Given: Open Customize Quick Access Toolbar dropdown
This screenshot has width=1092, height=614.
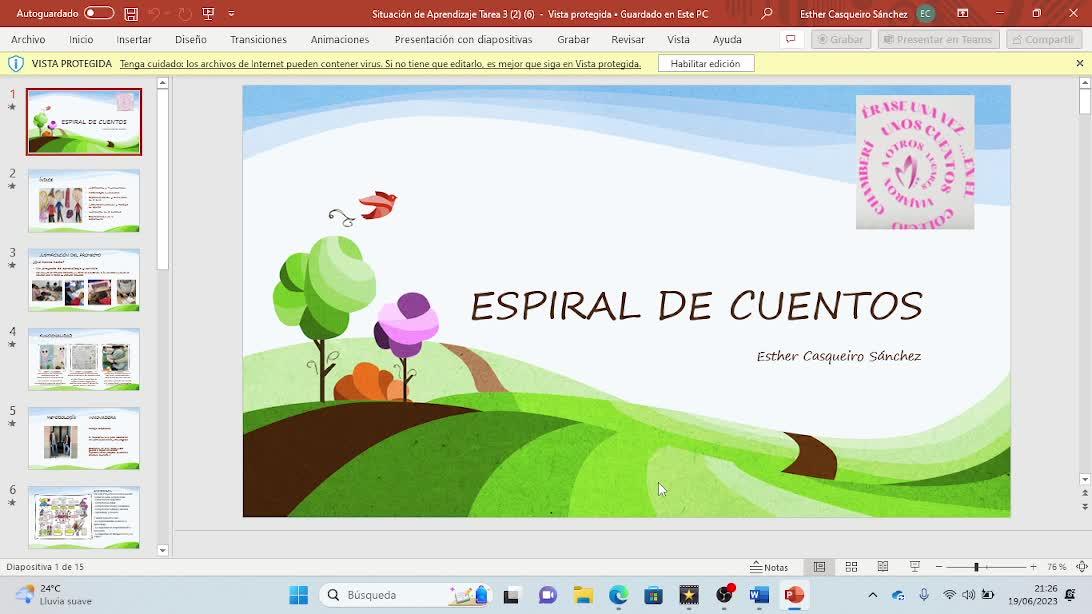Looking at the screenshot, I should [x=231, y=14].
